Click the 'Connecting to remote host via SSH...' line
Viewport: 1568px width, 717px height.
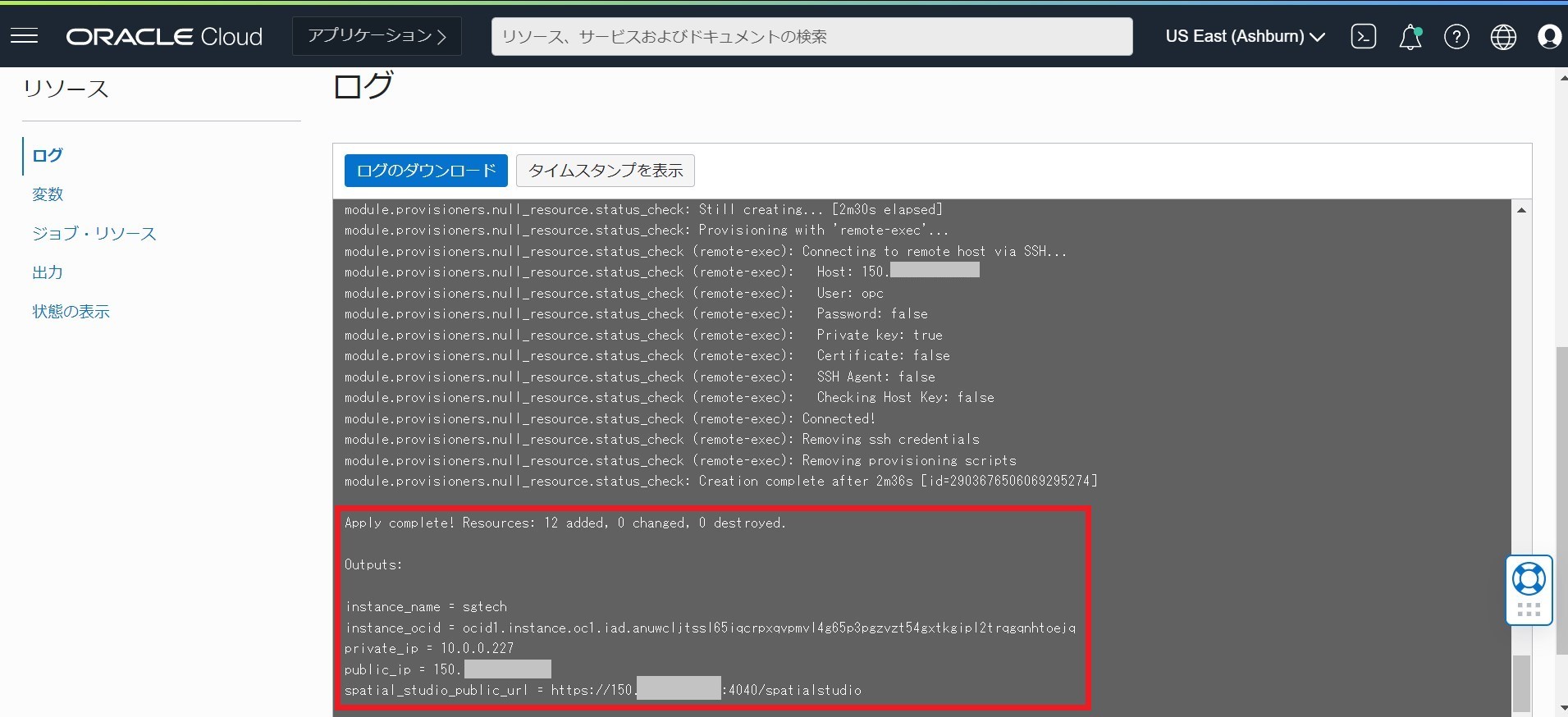[706, 251]
